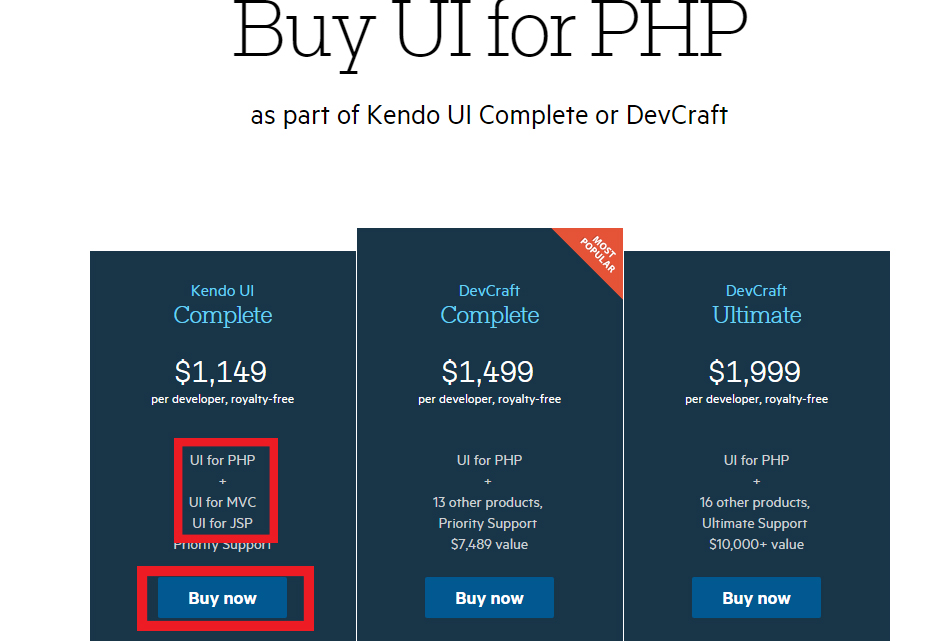Select the Kendo UI Complete card title
The image size is (934, 641).
[x=222, y=305]
